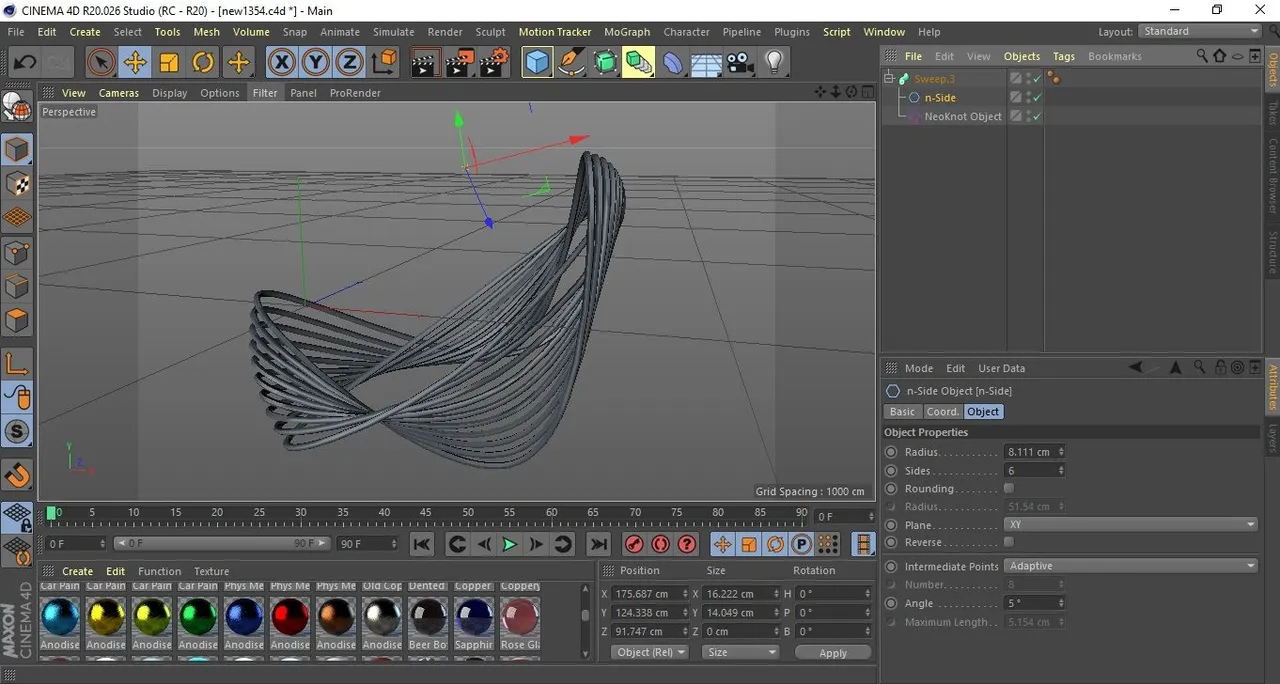Select the blue Phys Me material sphere

click(x=244, y=617)
